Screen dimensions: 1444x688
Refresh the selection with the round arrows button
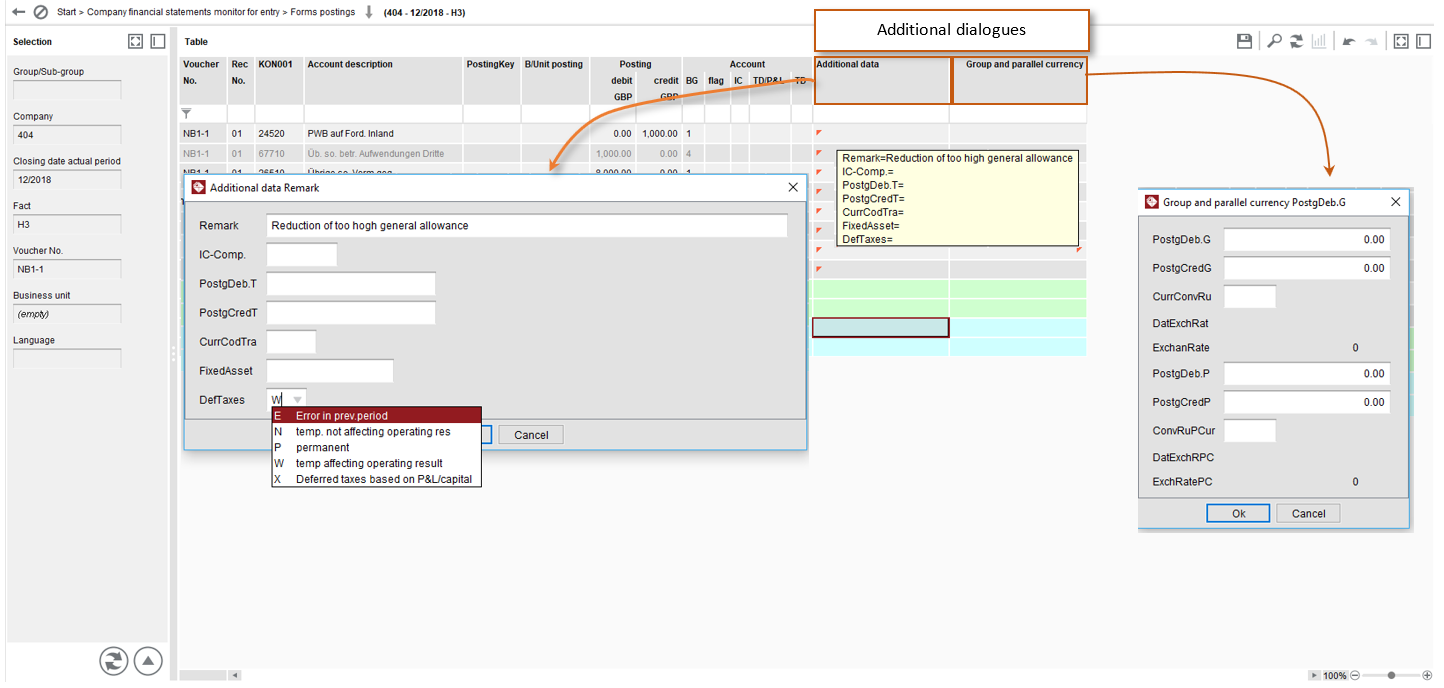[114, 661]
